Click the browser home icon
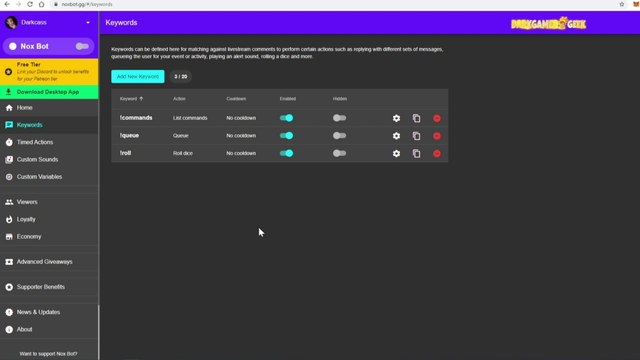Image resolution: width=640 pixels, height=360 pixels. [41, 4]
